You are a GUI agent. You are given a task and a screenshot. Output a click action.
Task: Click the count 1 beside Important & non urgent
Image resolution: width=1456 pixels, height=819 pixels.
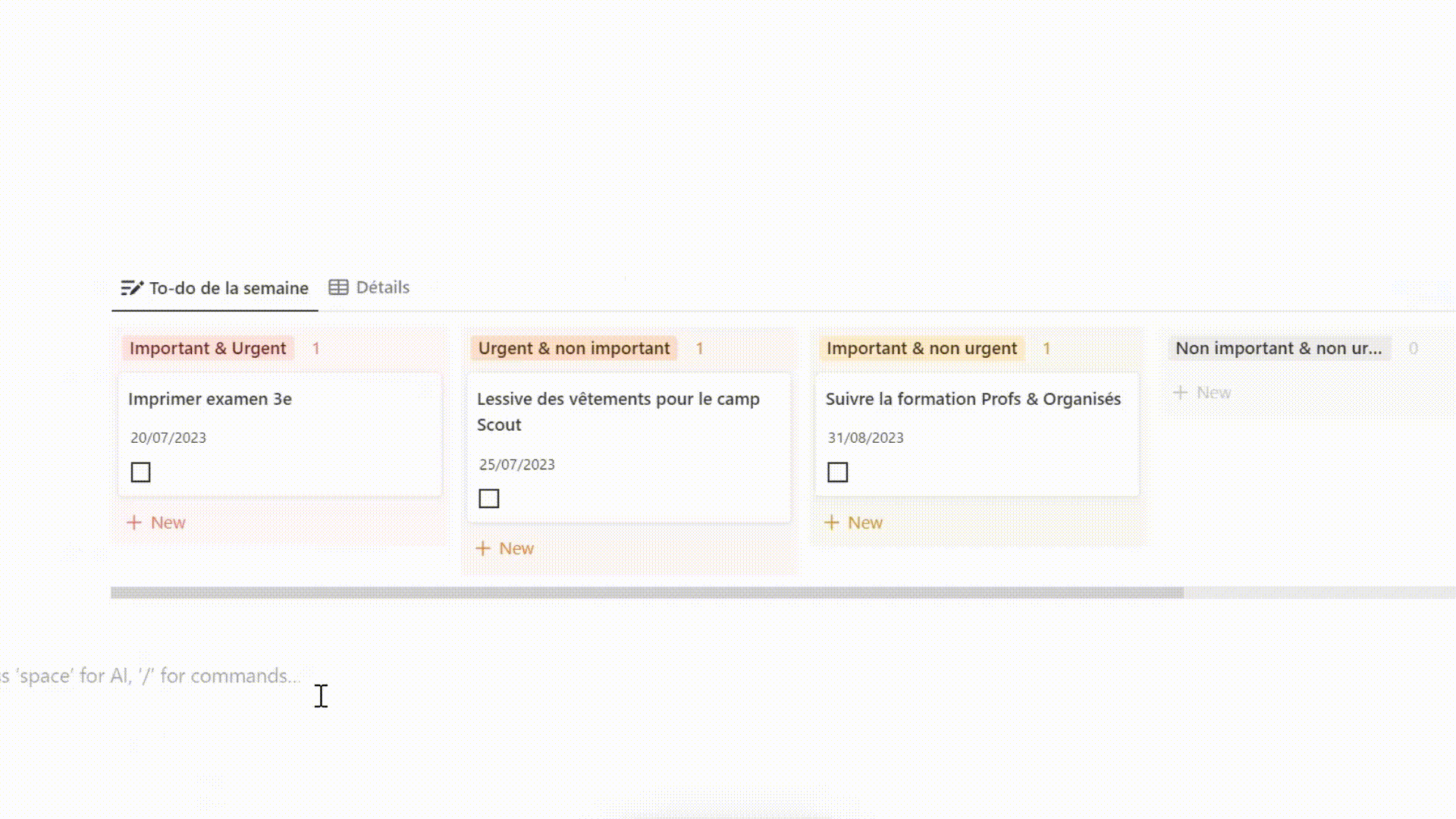[x=1046, y=348]
